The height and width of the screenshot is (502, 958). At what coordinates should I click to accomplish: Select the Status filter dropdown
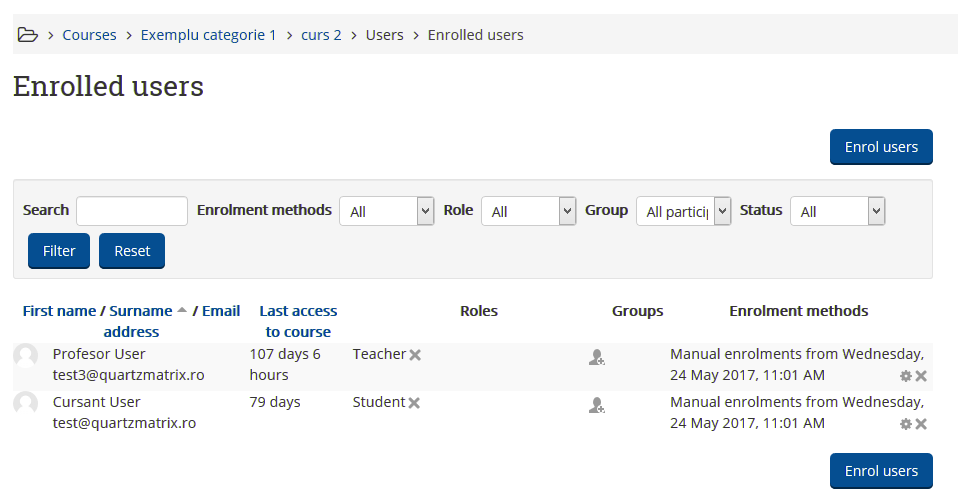837,211
